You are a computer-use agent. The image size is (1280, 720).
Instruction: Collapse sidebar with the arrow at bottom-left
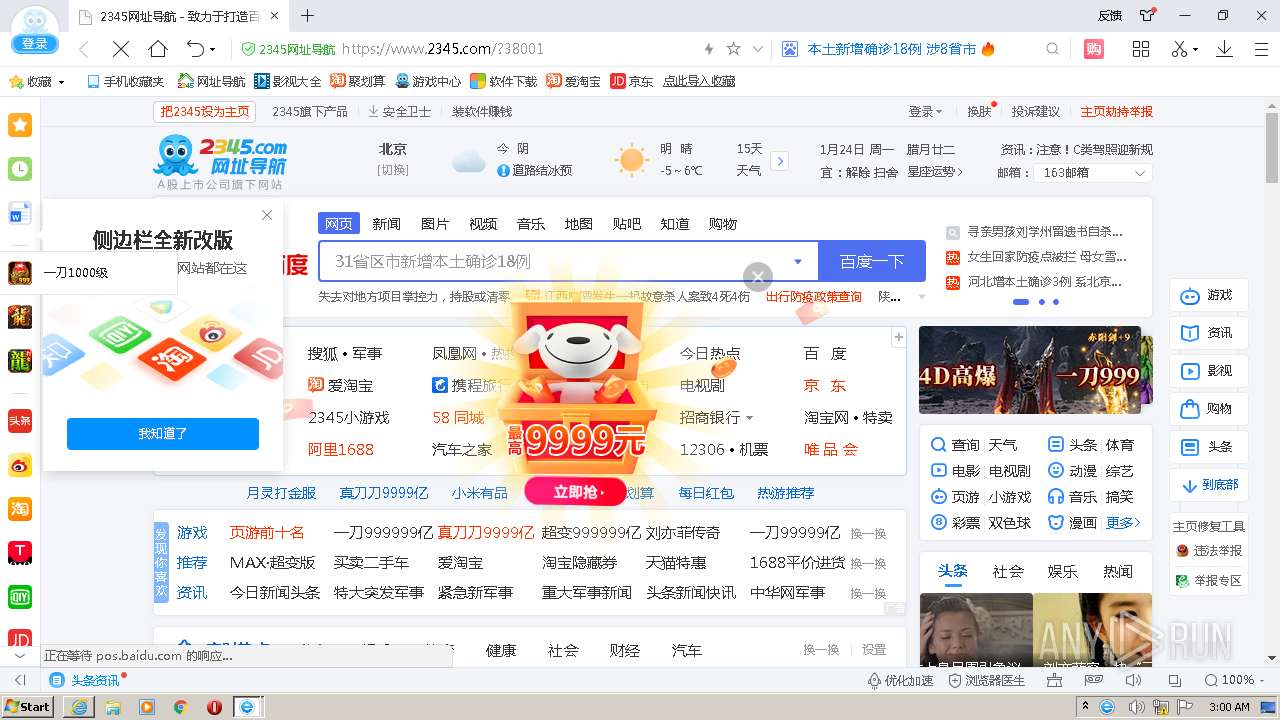[x=19, y=680]
